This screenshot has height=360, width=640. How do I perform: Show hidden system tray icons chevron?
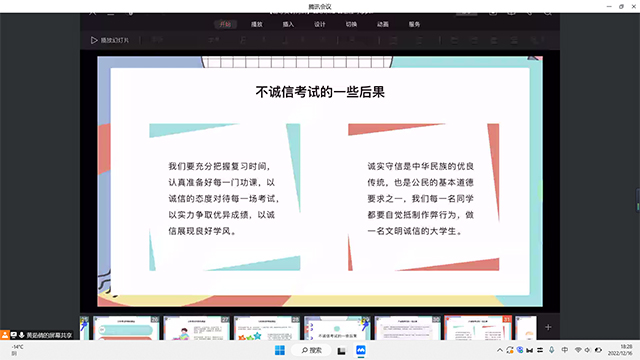pyautogui.click(x=500, y=350)
